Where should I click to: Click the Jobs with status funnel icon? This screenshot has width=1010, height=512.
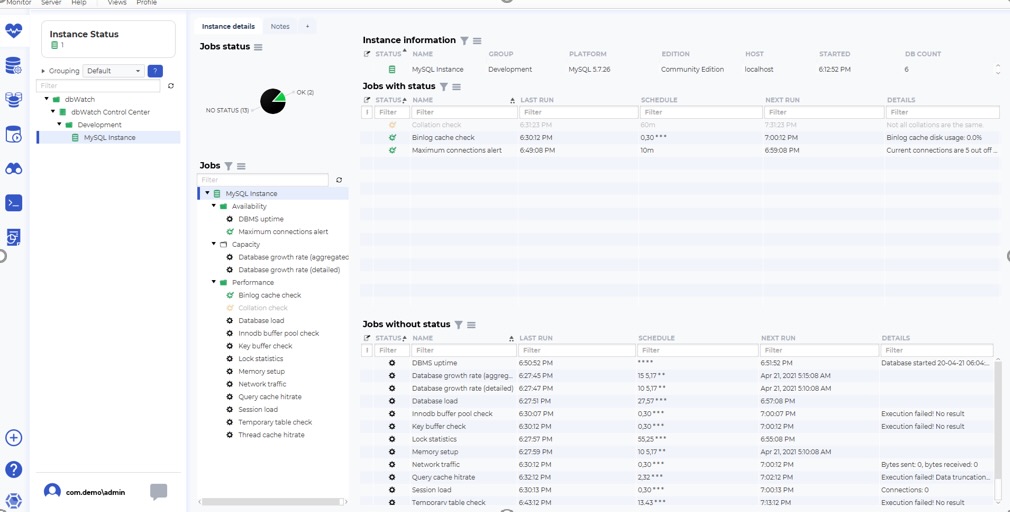[x=443, y=86]
